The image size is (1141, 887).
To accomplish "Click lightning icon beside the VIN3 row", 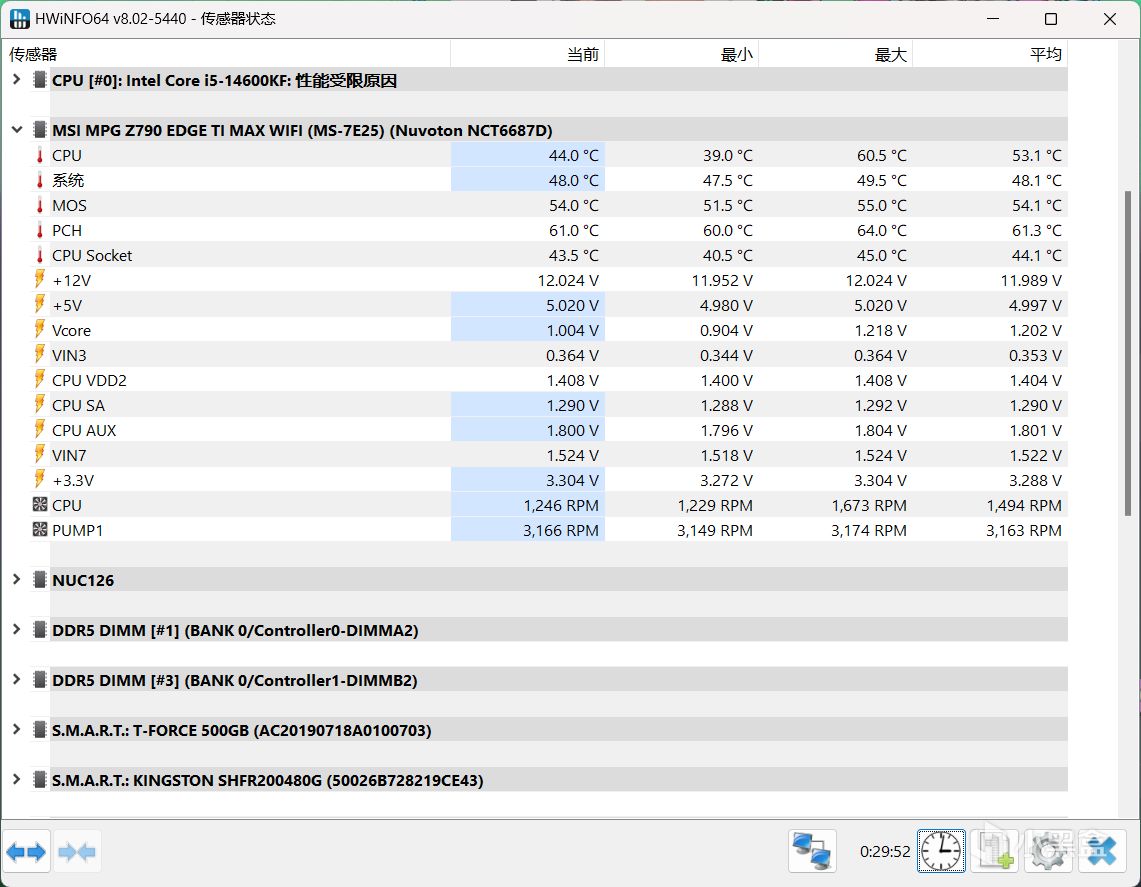I will click(40, 354).
